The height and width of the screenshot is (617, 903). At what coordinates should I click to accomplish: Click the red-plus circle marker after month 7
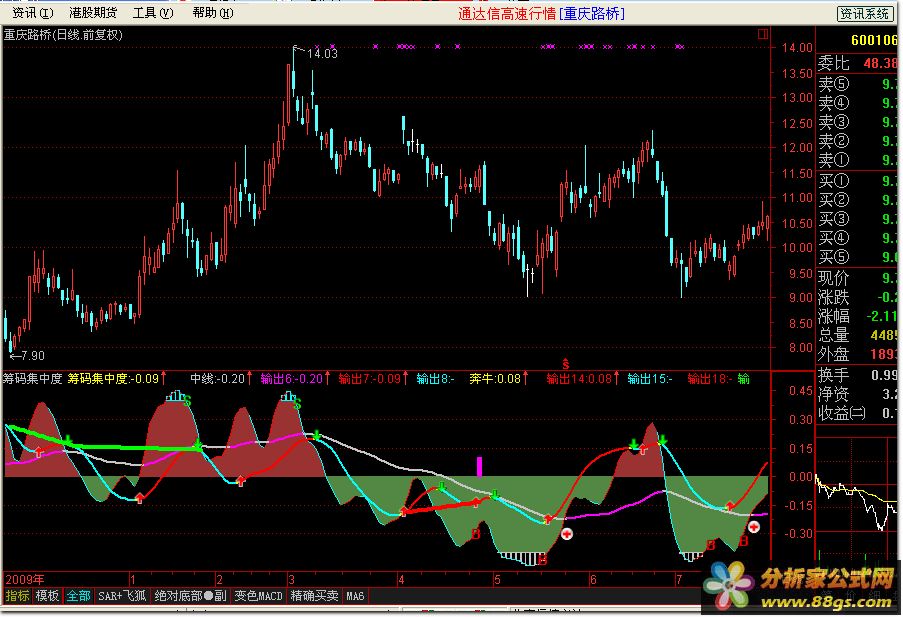click(x=753, y=527)
